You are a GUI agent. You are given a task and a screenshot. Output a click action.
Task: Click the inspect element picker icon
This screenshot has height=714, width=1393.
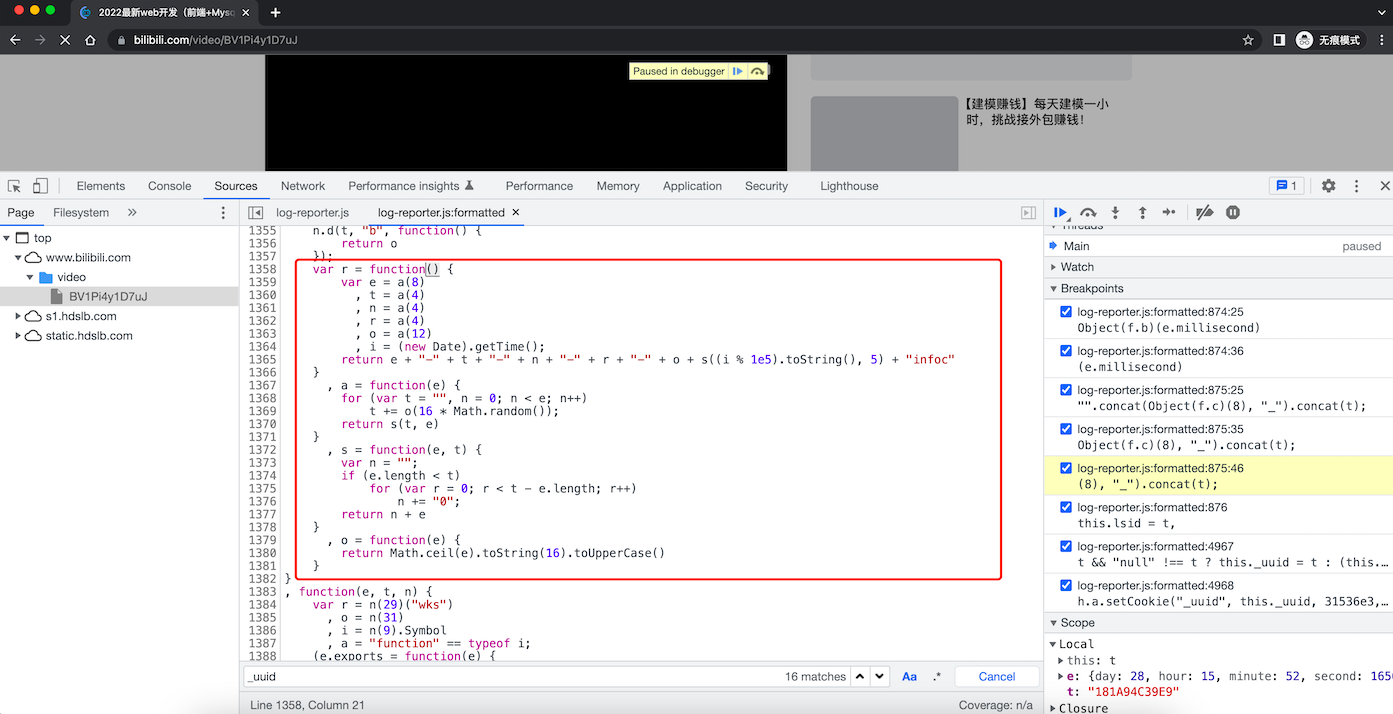tap(15, 186)
